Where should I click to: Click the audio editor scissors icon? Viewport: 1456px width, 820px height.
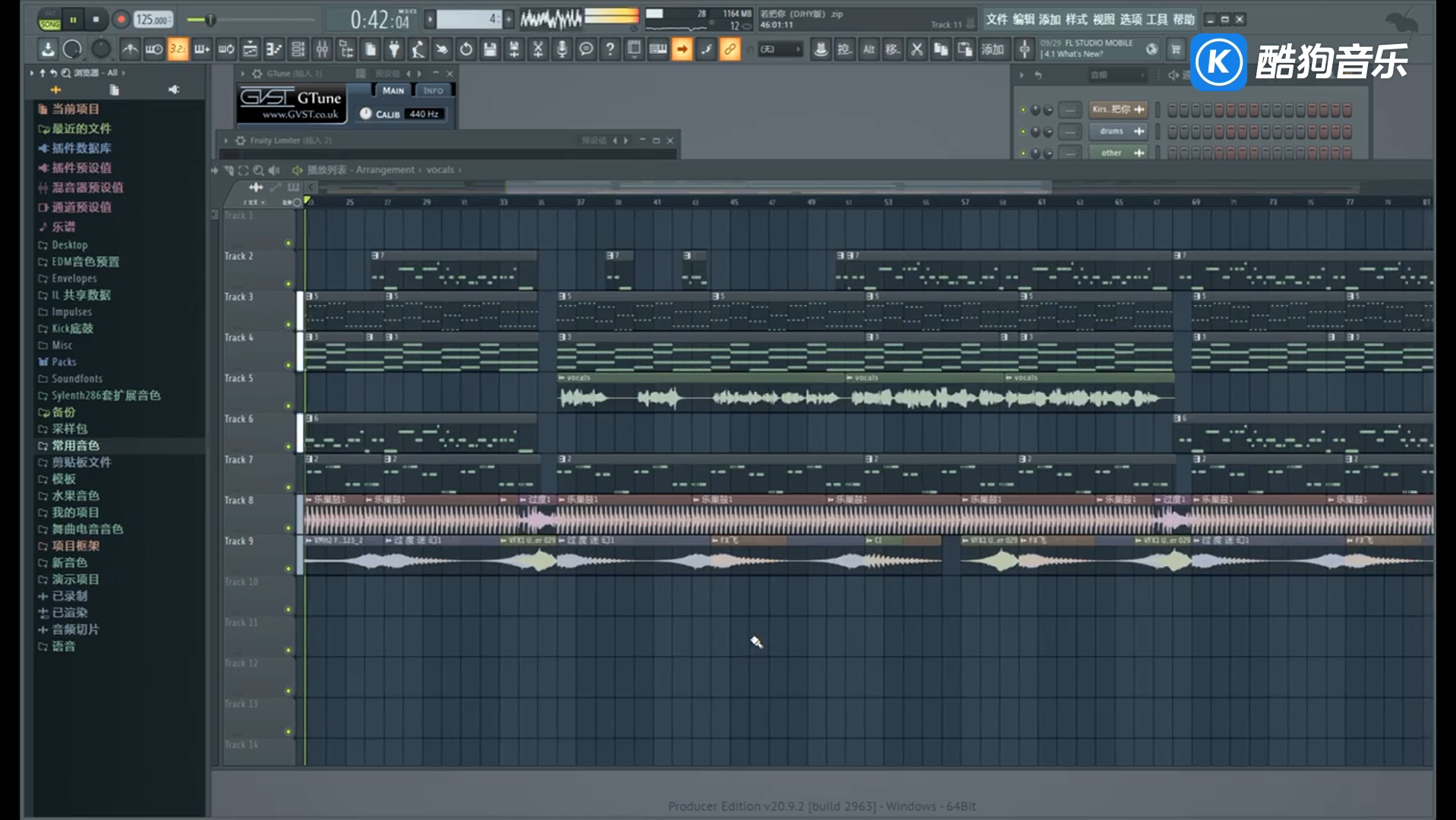point(538,49)
